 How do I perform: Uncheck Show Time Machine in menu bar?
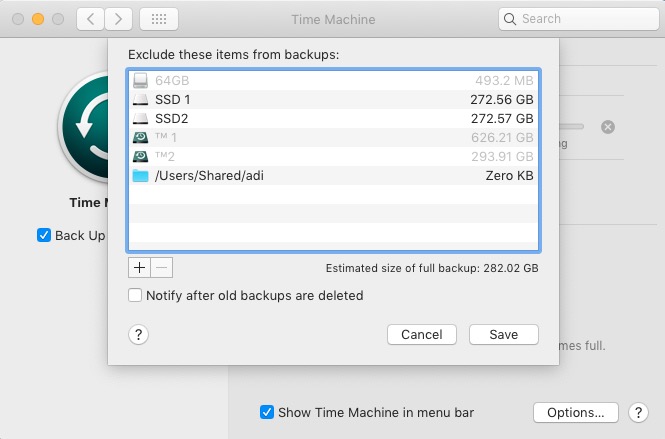click(267, 412)
